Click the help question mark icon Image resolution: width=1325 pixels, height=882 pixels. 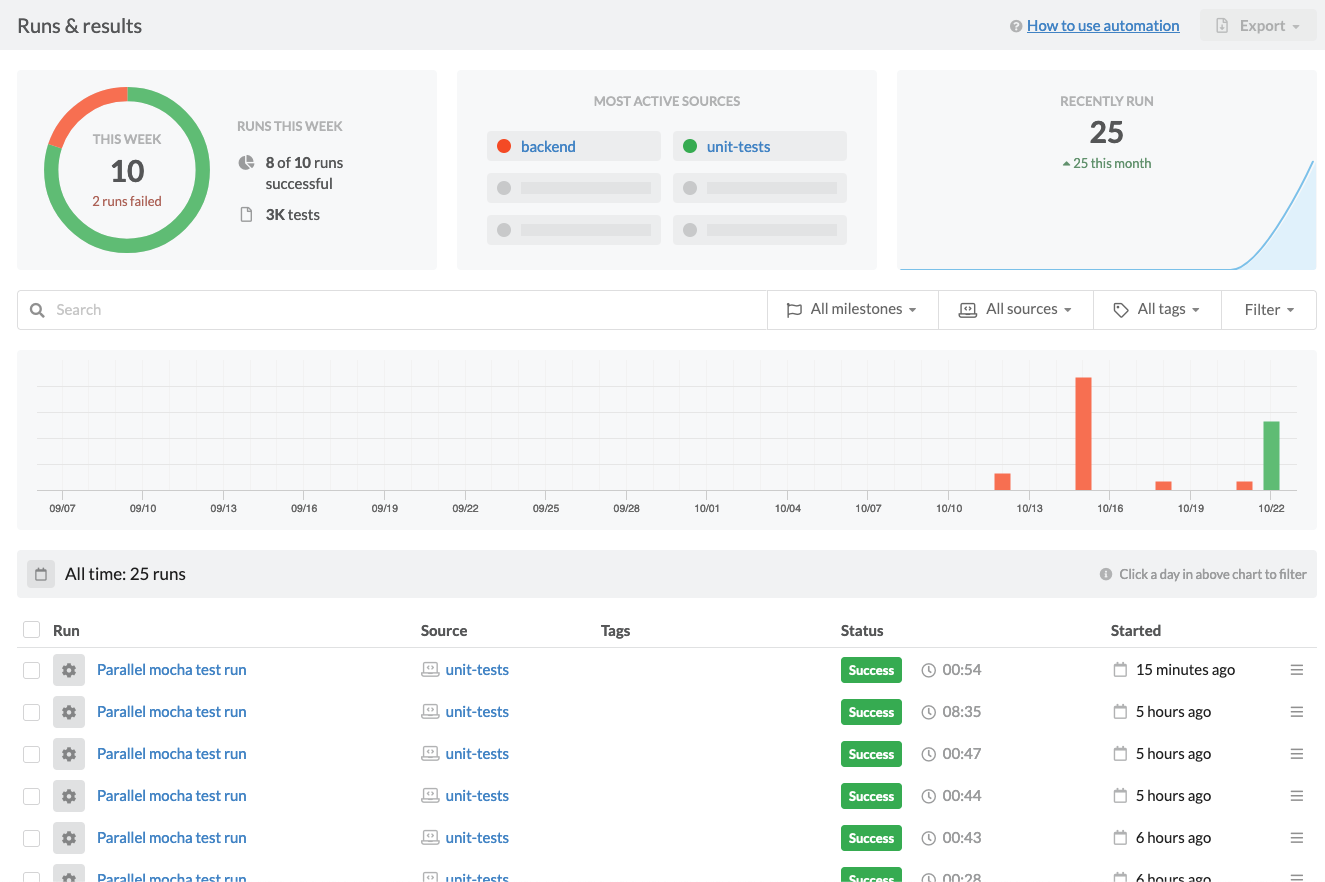pyautogui.click(x=1016, y=26)
